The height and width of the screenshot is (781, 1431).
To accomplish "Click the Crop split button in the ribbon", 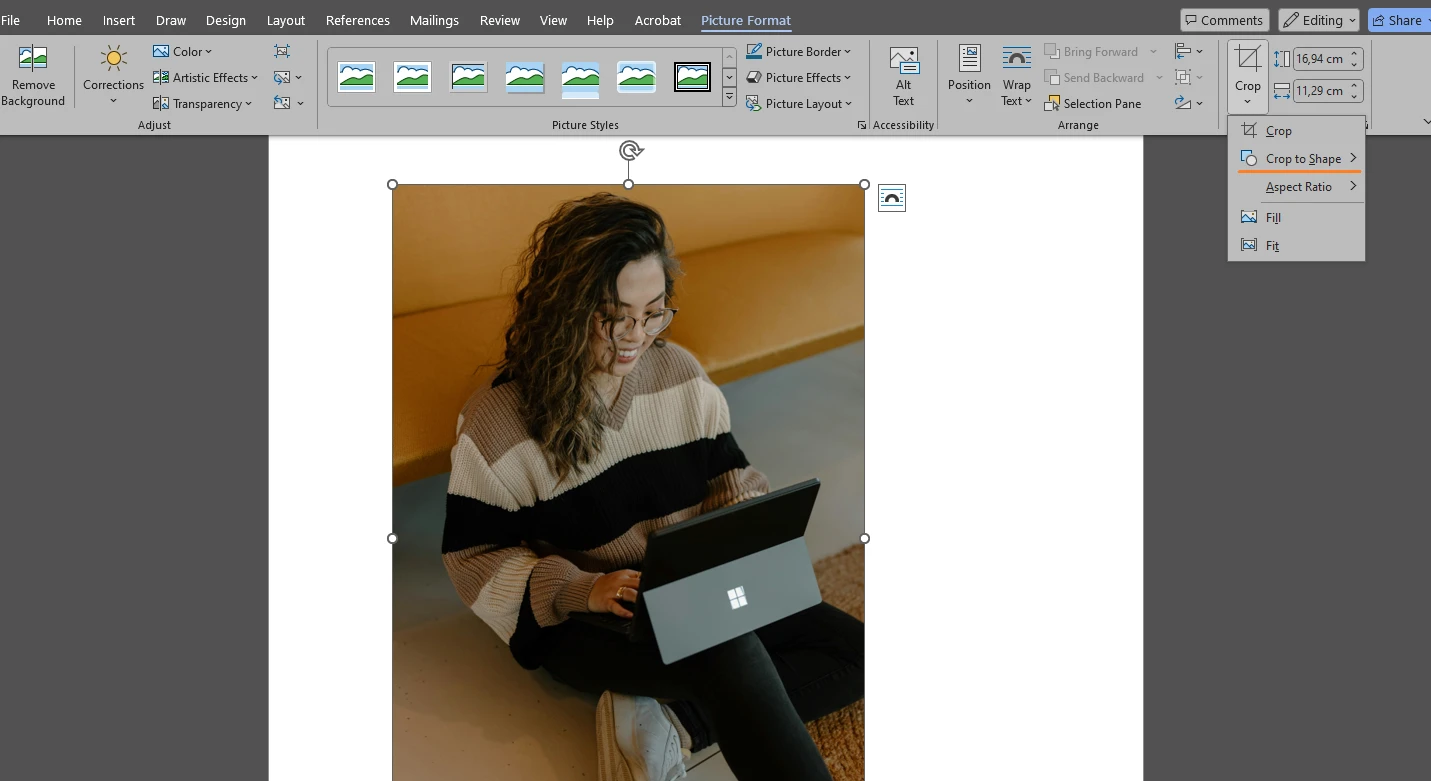I will 1248,76.
